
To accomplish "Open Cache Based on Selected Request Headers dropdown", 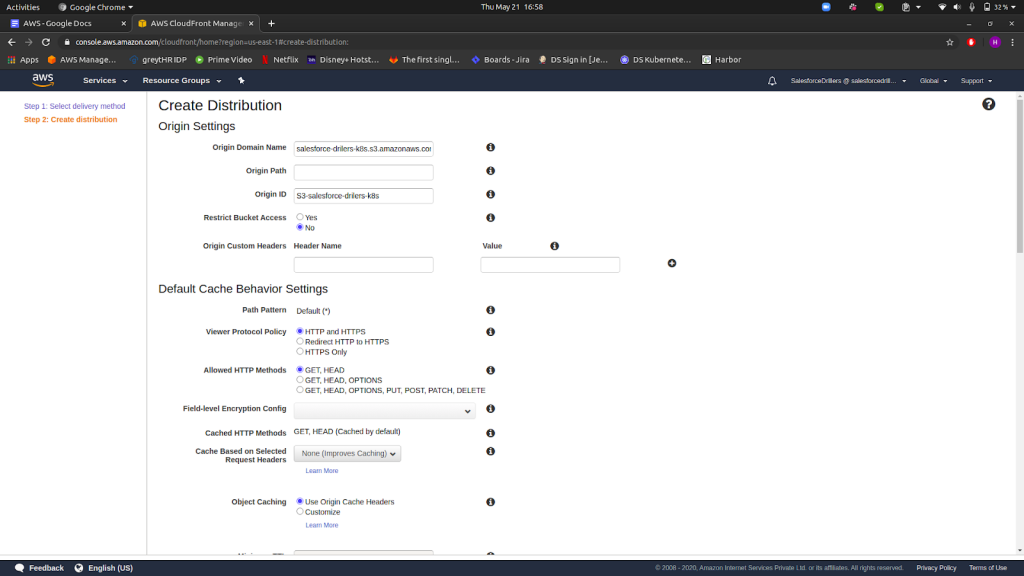I will coord(347,453).
